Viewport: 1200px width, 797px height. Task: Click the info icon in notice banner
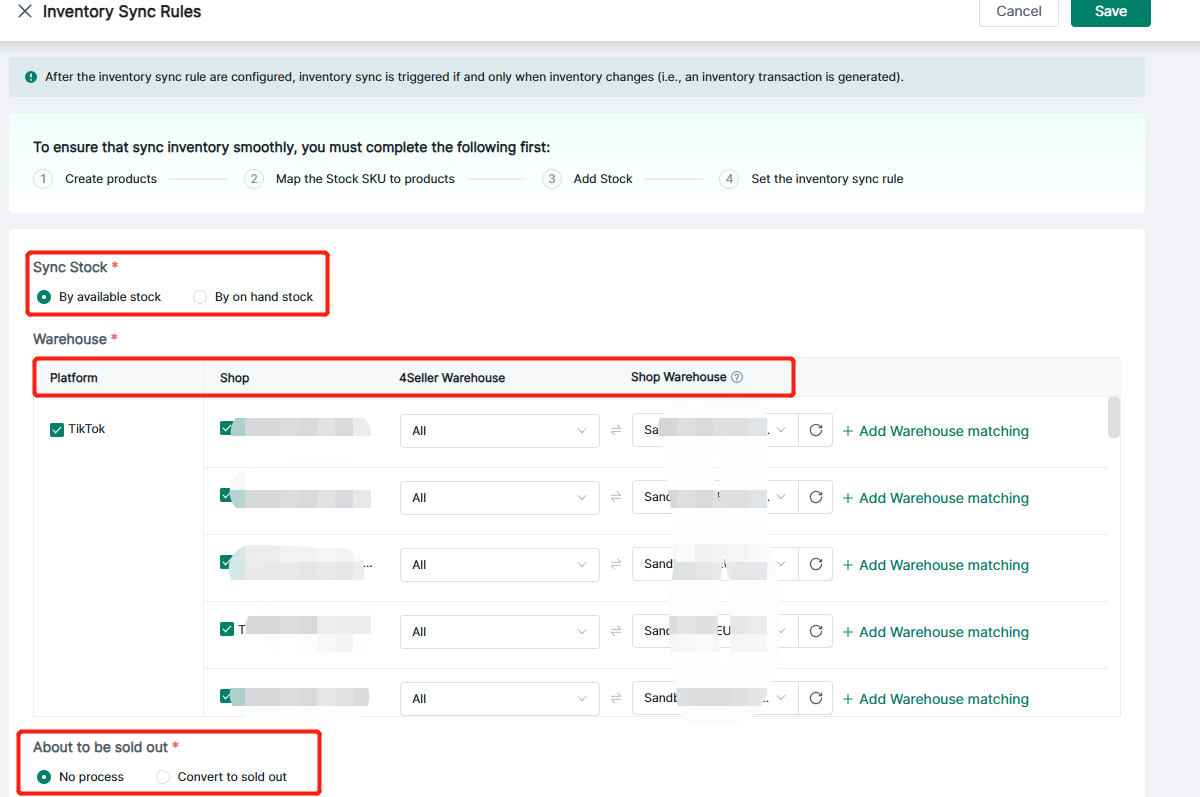(30, 77)
